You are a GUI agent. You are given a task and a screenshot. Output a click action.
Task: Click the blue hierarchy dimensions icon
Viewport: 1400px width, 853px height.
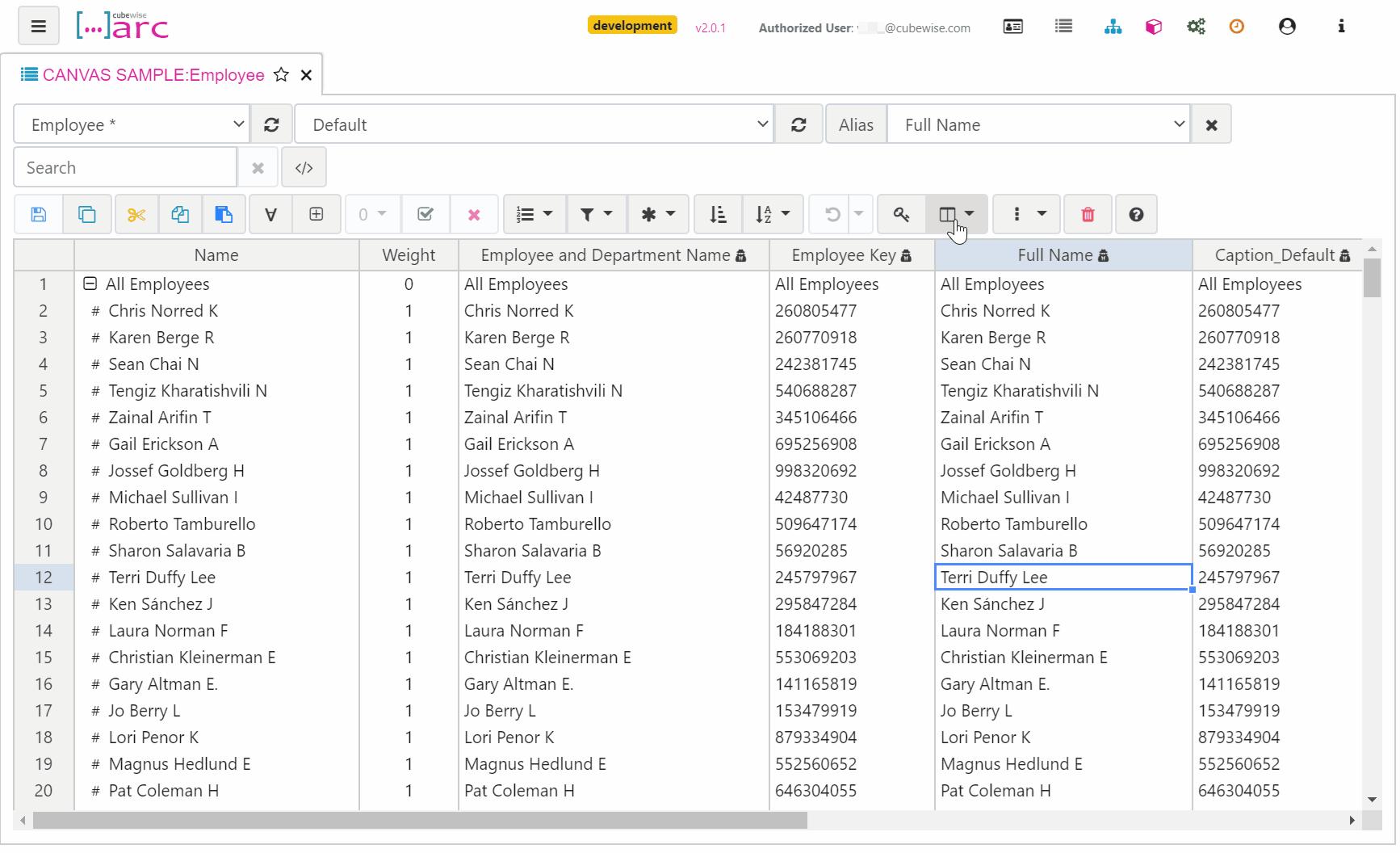[x=1113, y=27]
